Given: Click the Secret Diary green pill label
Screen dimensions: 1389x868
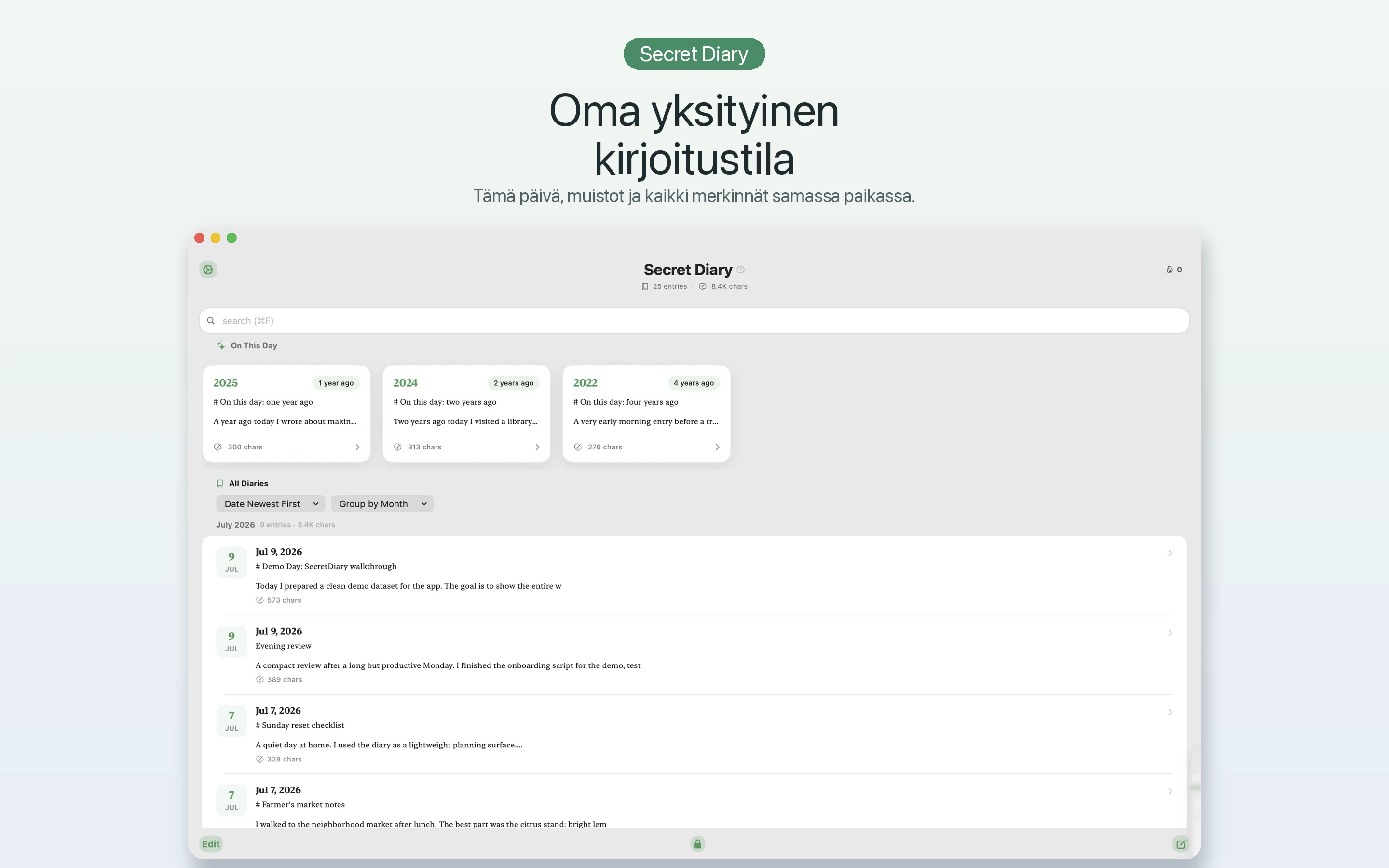Looking at the screenshot, I should 694,54.
